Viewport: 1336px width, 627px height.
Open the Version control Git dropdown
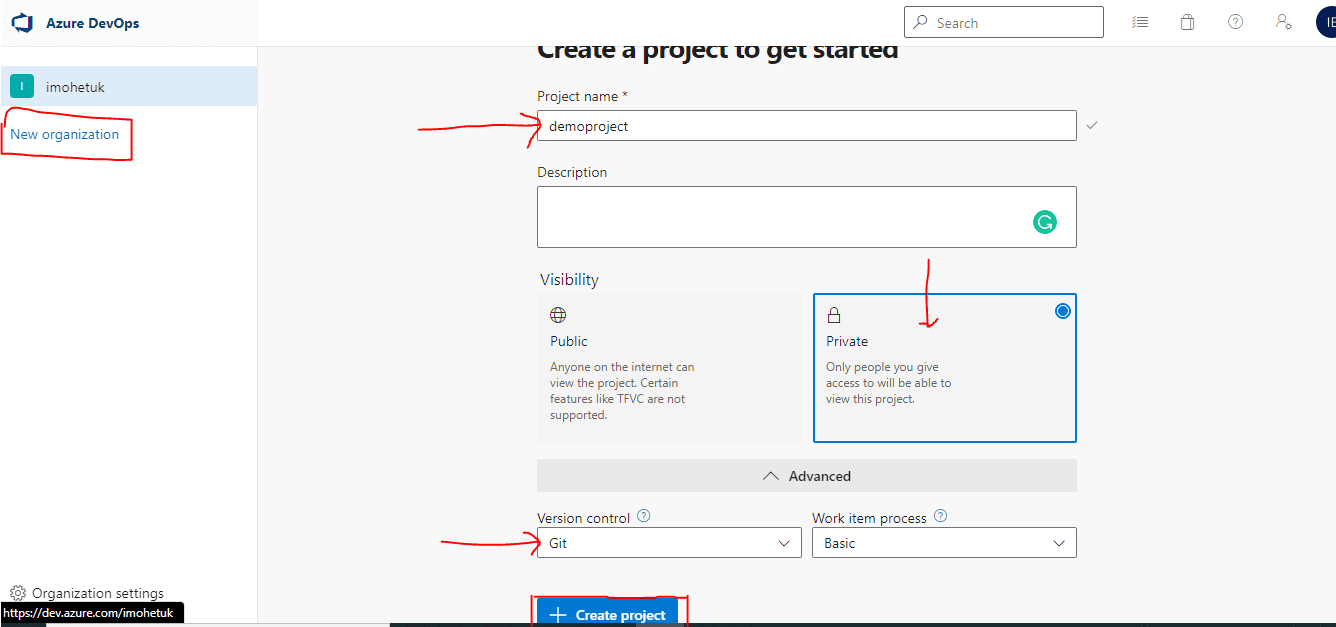tap(669, 543)
